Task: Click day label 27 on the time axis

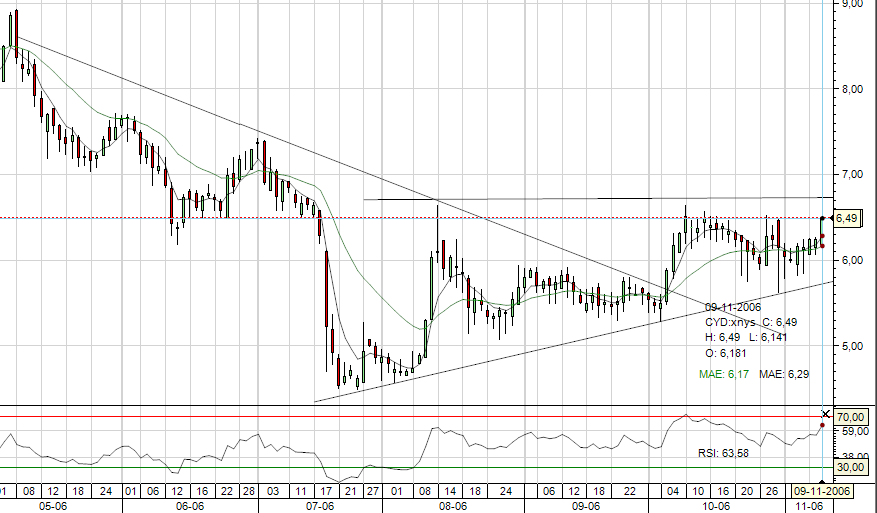Action: click(373, 492)
